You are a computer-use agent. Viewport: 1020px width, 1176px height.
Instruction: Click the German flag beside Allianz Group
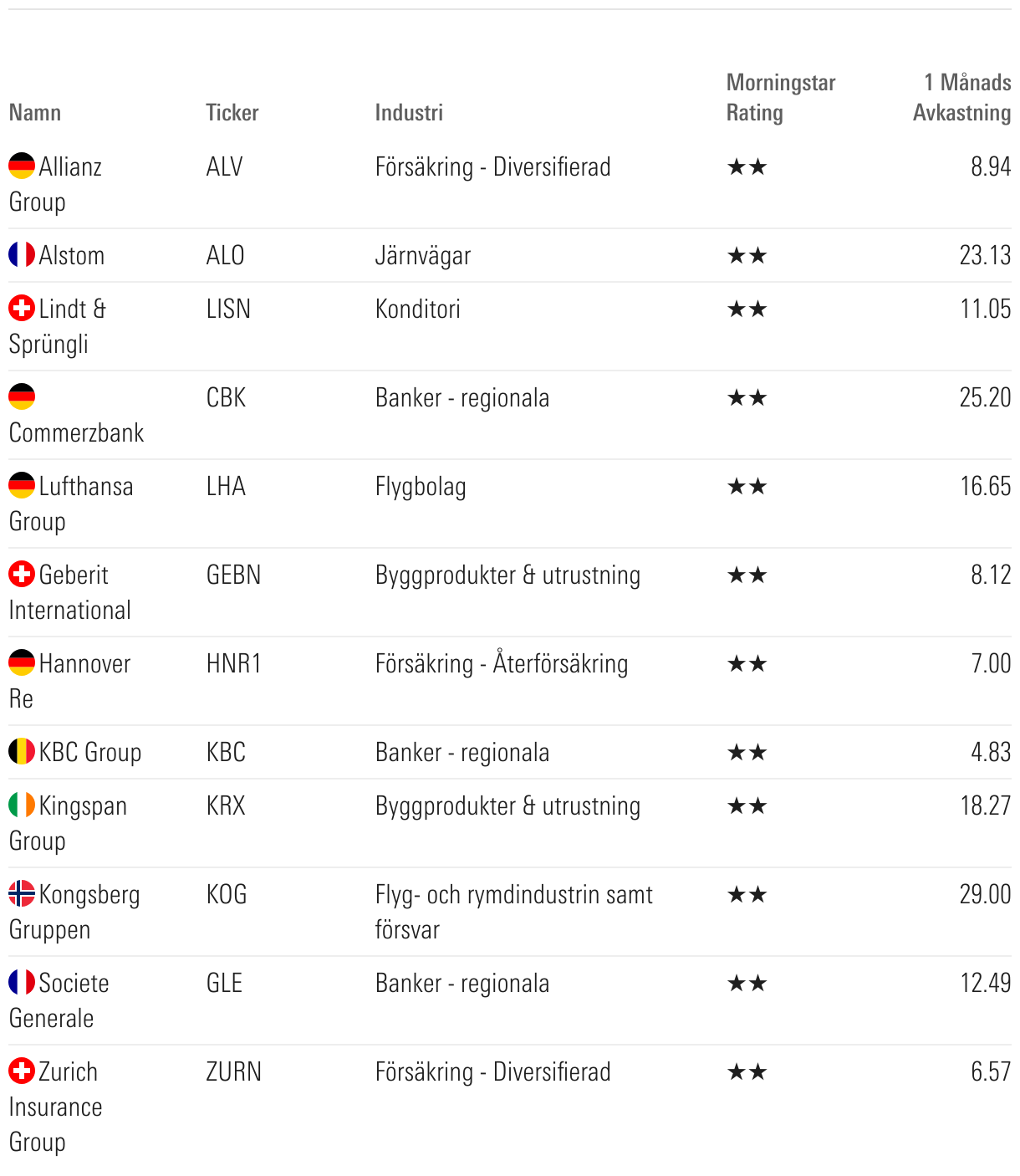[x=22, y=166]
